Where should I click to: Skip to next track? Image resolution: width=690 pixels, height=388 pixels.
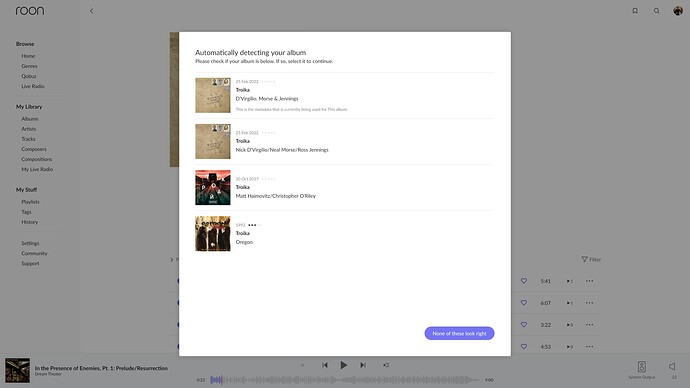(363, 365)
